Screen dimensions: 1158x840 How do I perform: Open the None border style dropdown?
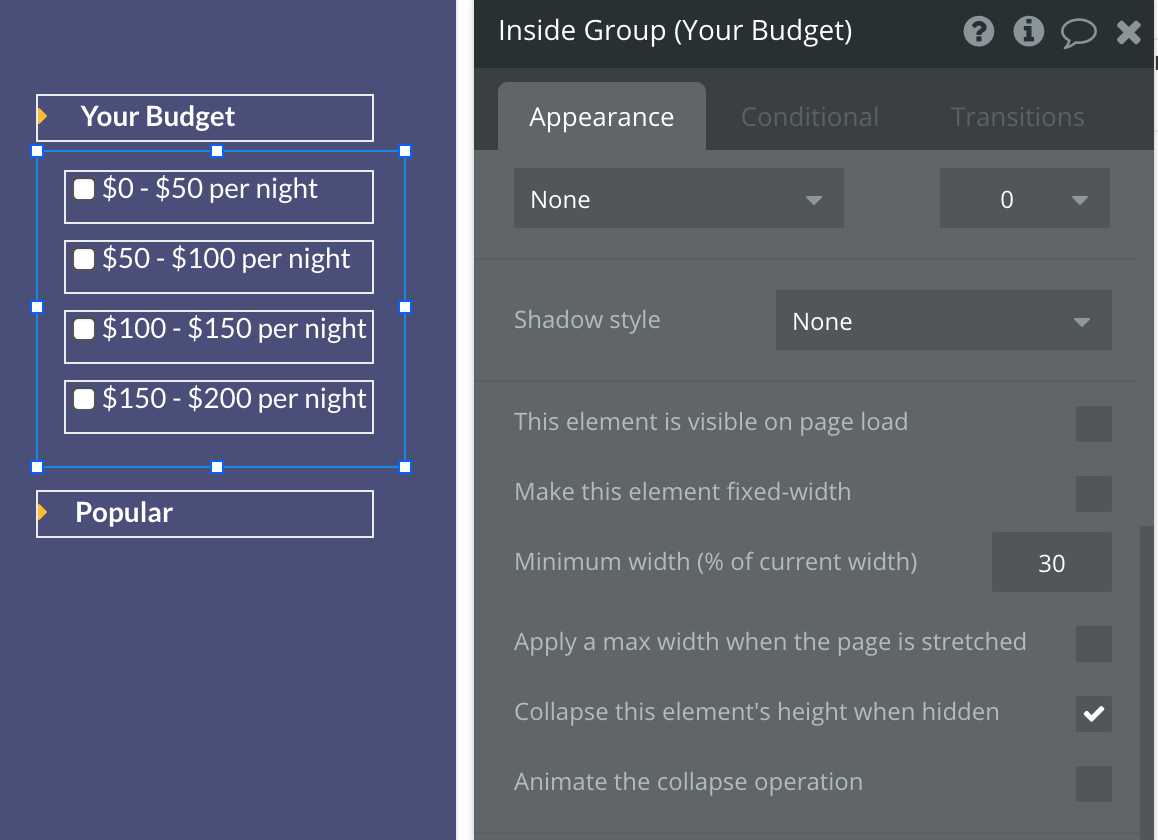tap(678, 199)
